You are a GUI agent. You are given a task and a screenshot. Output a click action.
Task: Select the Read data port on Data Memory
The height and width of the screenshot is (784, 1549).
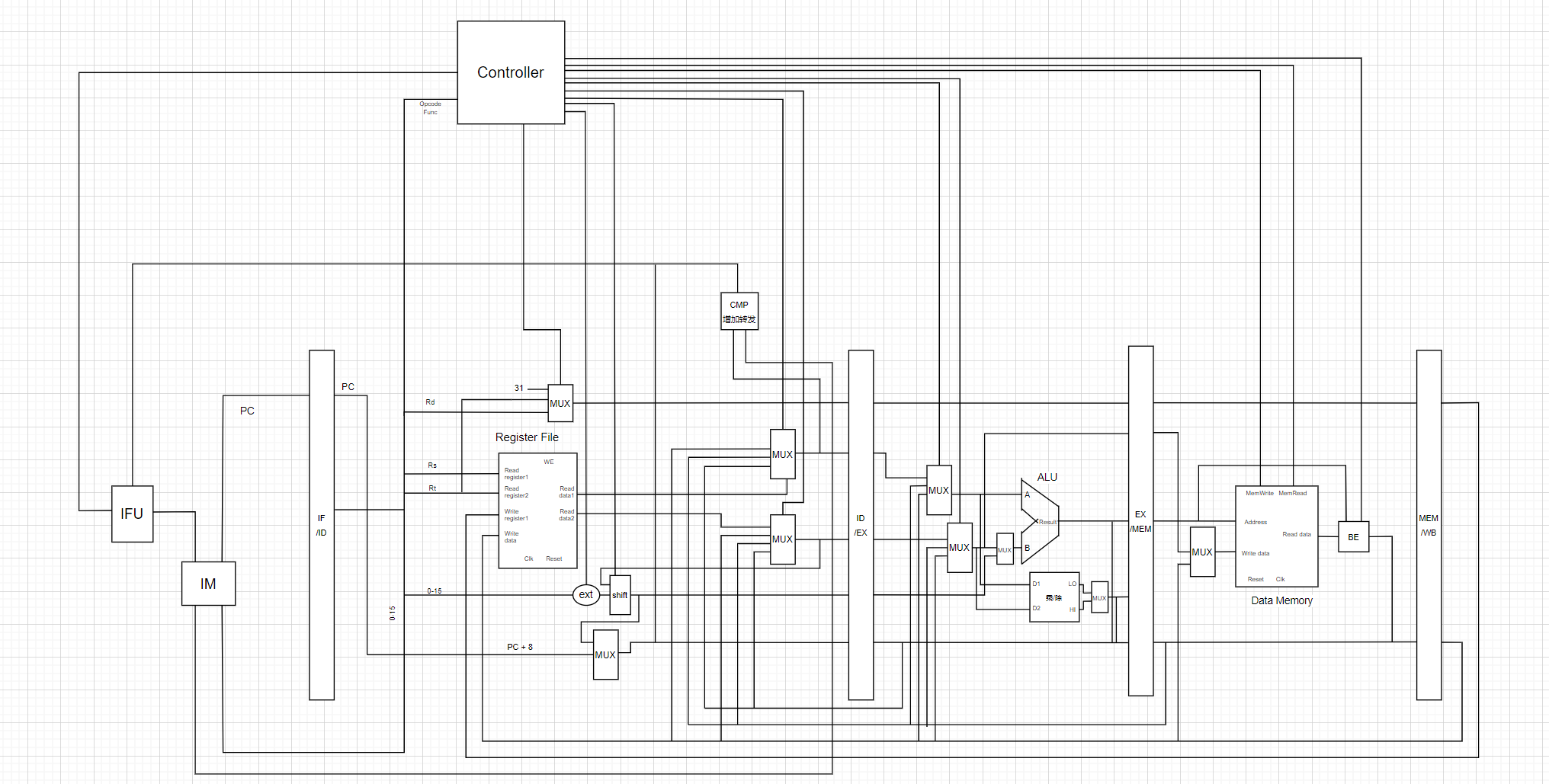(1297, 534)
